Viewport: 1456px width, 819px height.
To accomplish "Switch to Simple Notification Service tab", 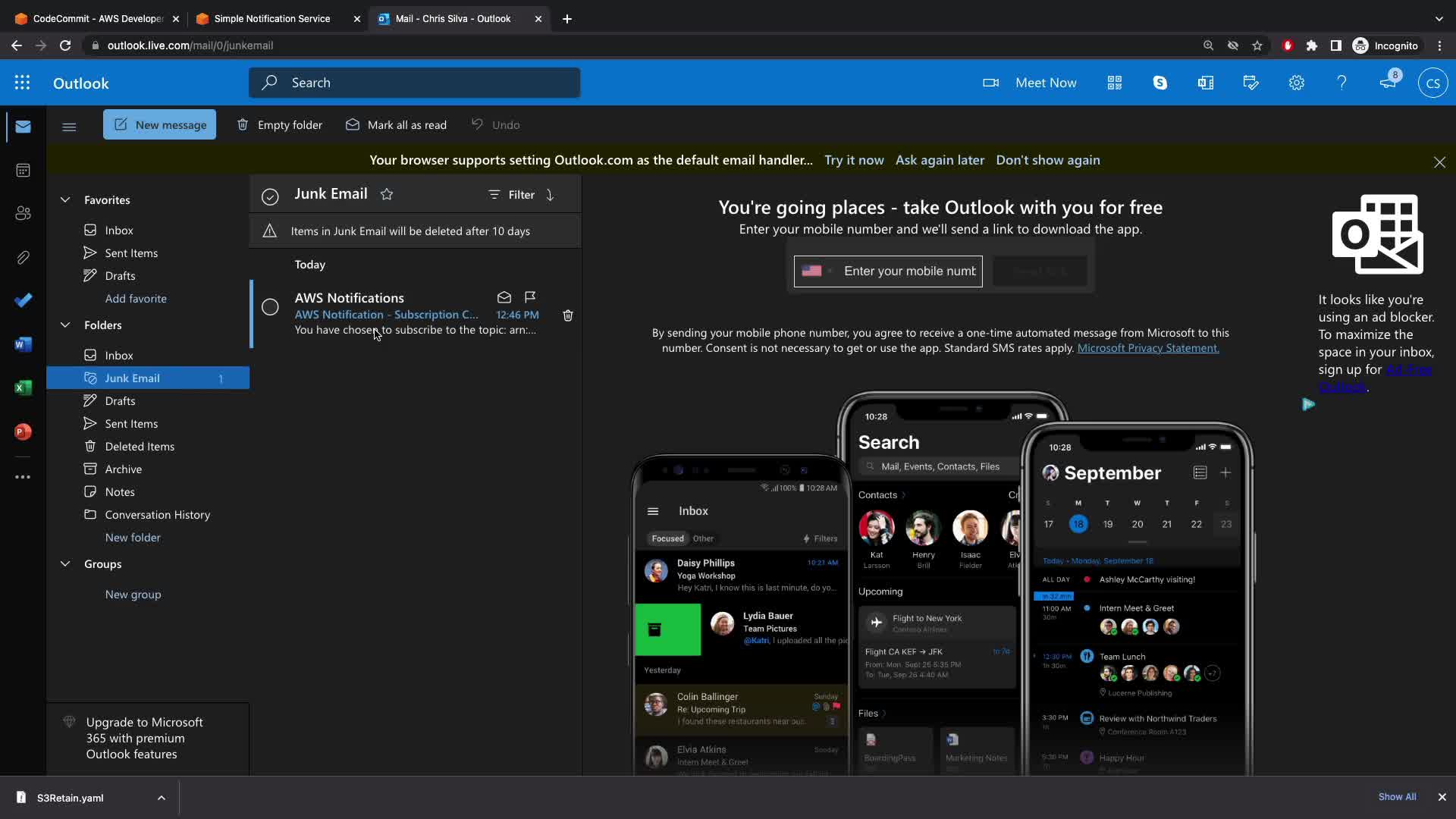I will pyautogui.click(x=271, y=18).
